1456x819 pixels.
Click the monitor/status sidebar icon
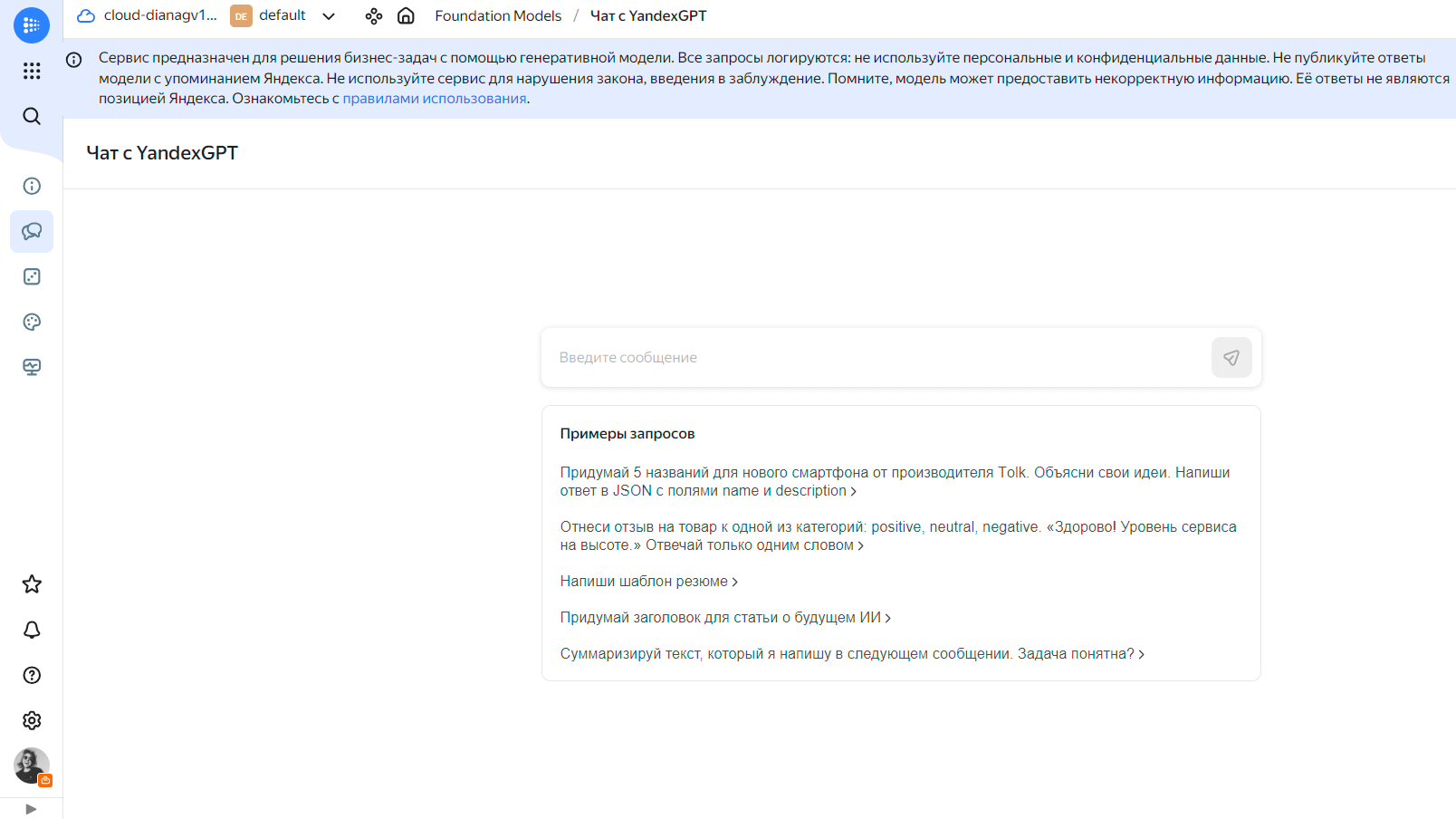pyautogui.click(x=32, y=367)
